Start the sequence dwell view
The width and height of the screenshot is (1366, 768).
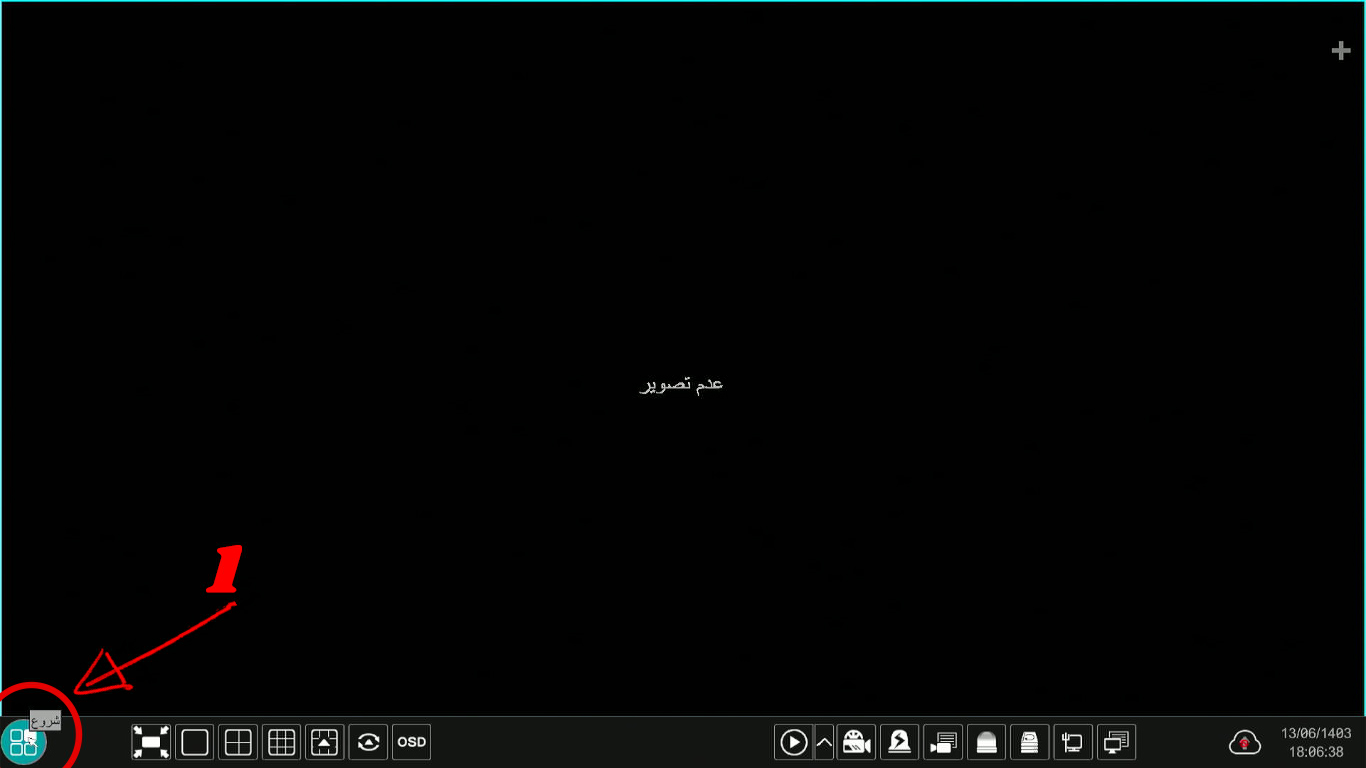click(368, 742)
